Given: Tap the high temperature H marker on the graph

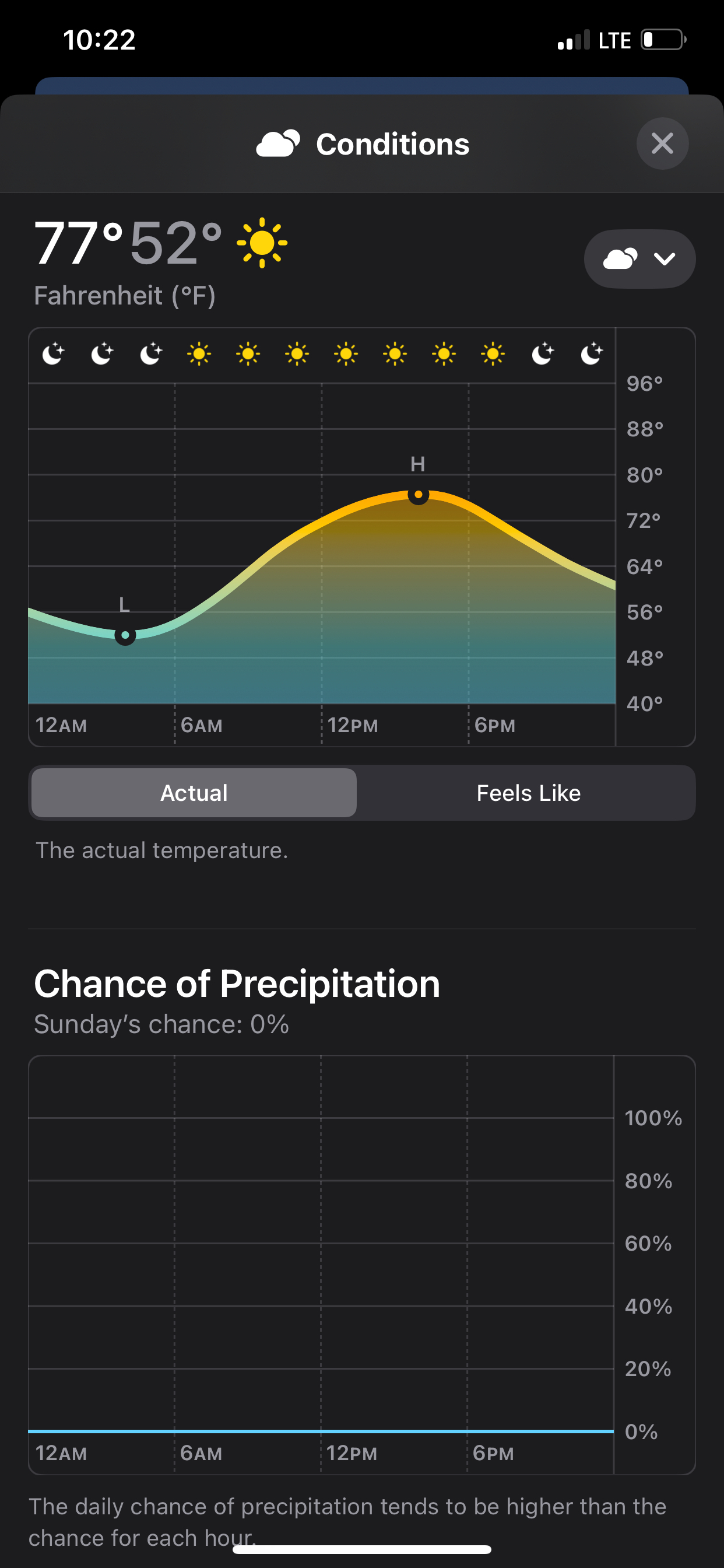Looking at the screenshot, I should (418, 494).
